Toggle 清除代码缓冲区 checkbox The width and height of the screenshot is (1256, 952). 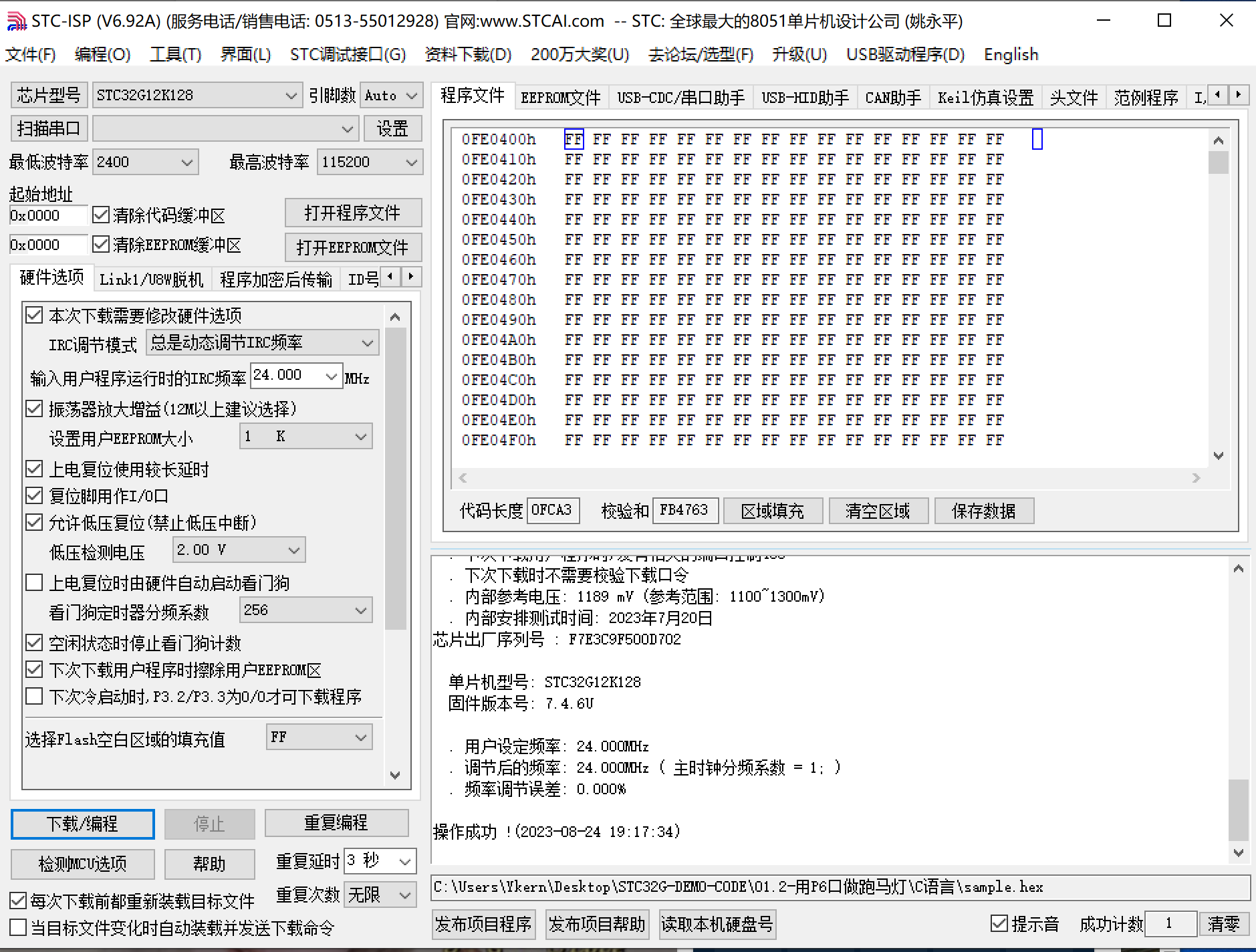(101, 215)
